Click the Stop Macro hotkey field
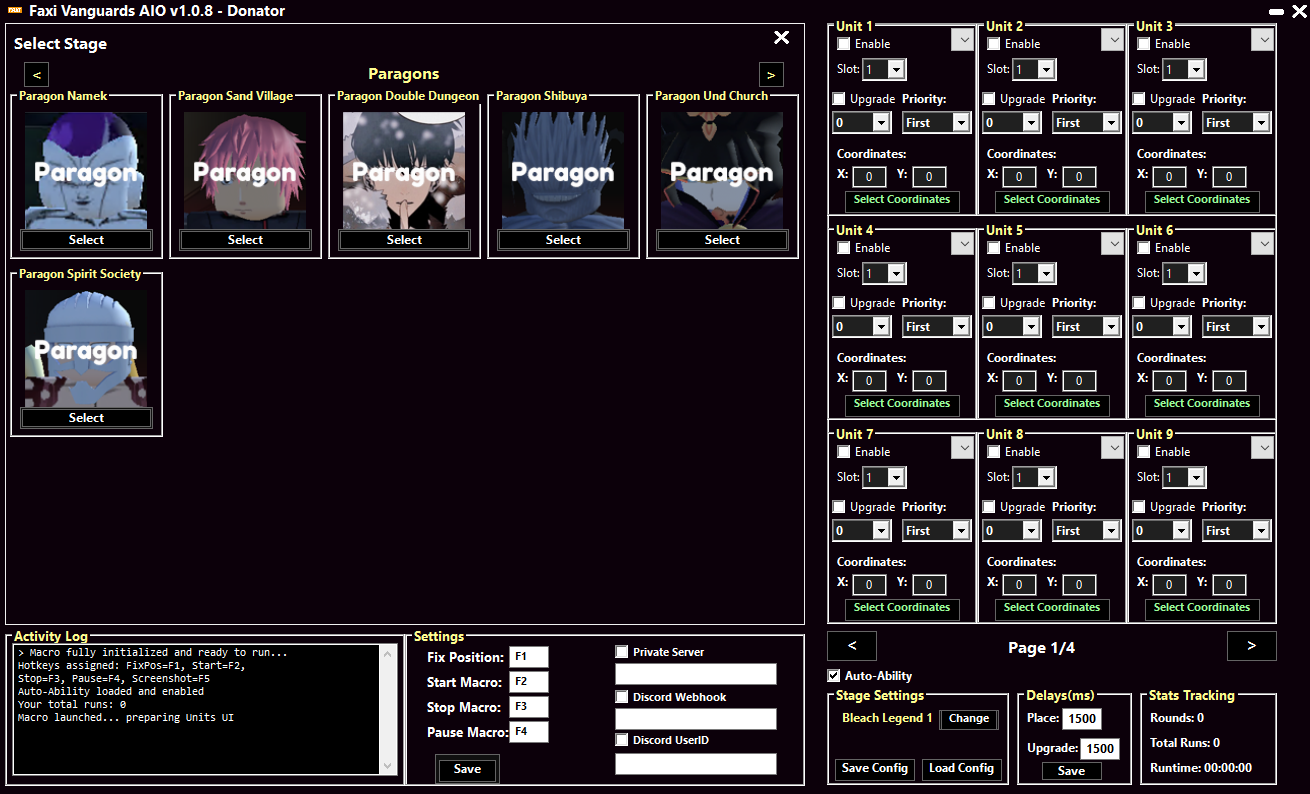1310x794 pixels. click(529, 707)
